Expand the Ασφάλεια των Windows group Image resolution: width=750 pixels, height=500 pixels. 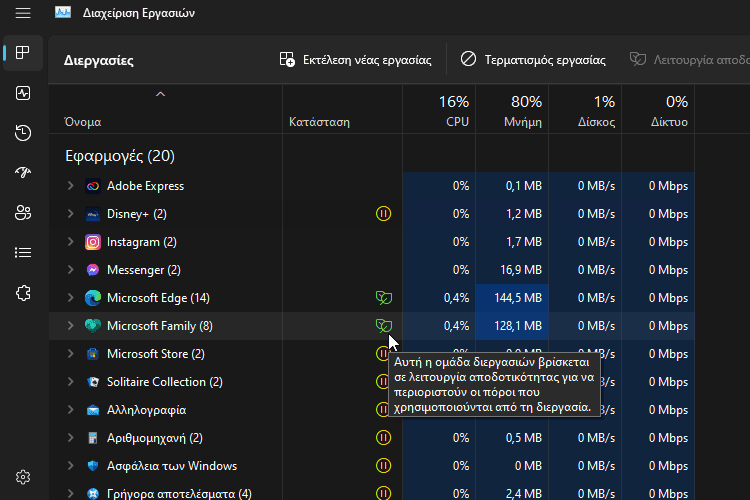(x=70, y=466)
